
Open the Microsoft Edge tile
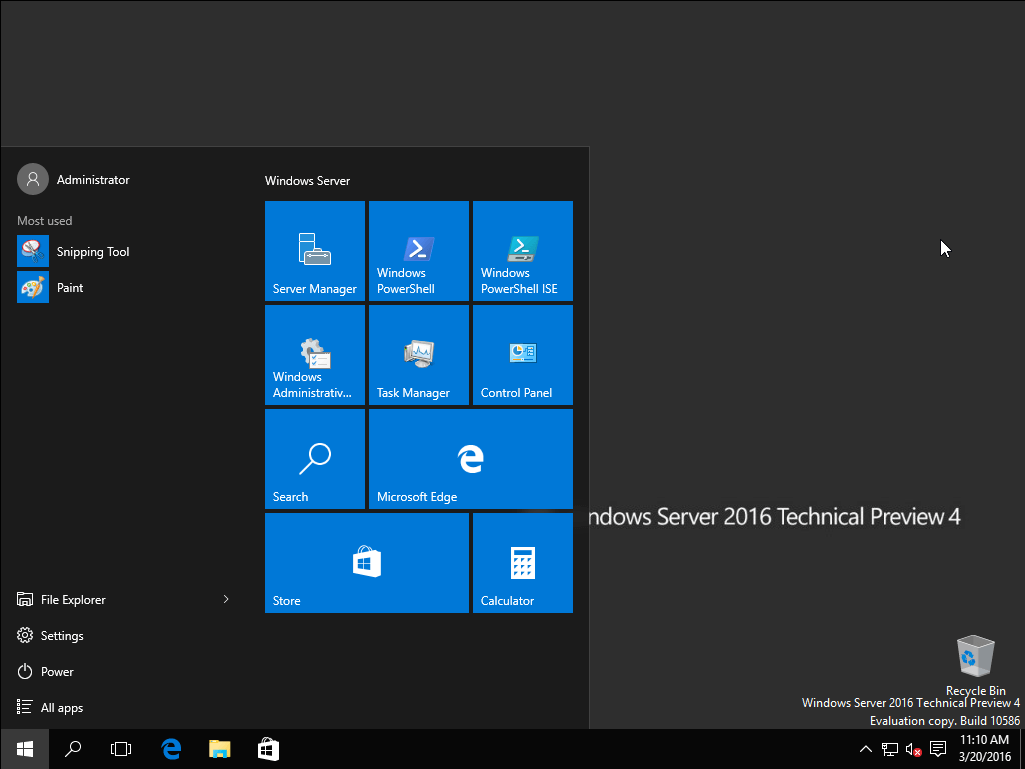click(471, 459)
